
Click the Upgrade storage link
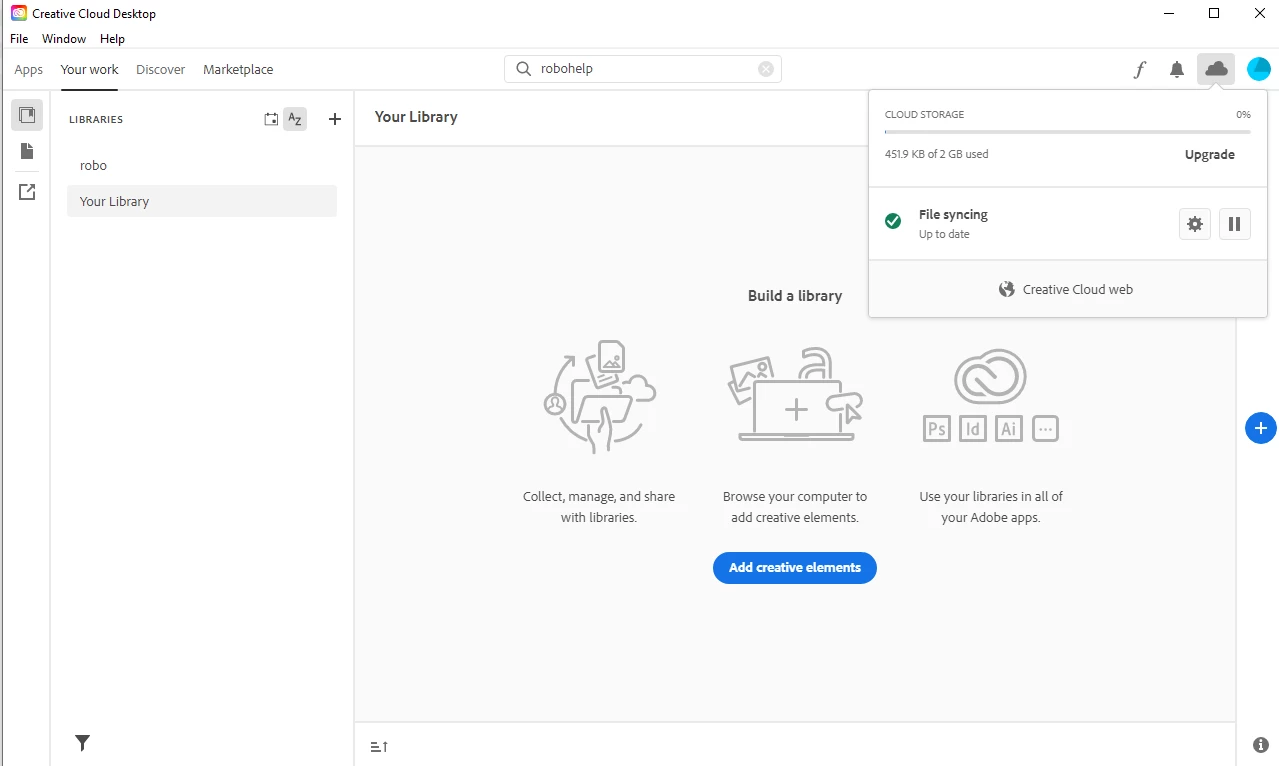1210,155
